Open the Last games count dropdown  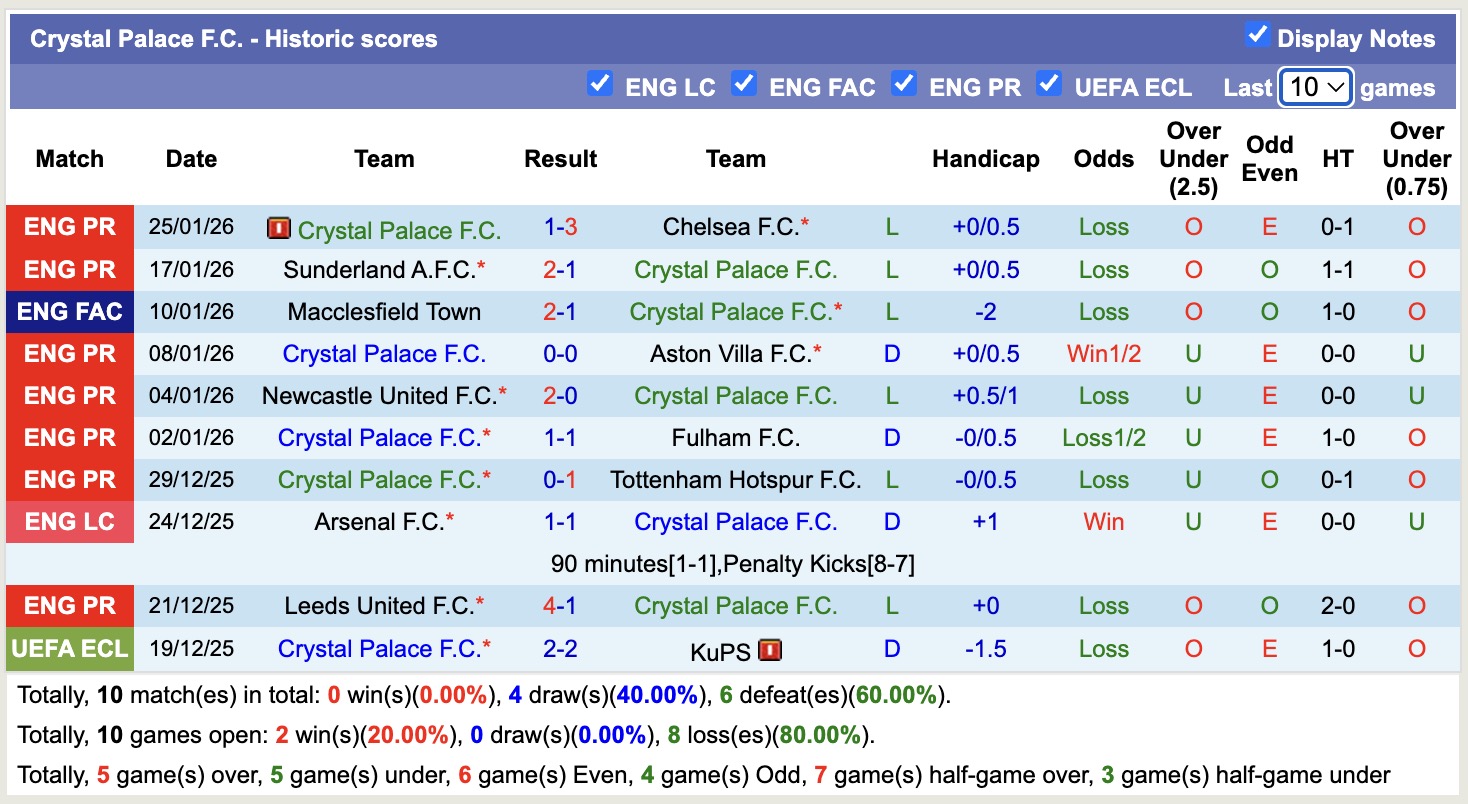1315,87
